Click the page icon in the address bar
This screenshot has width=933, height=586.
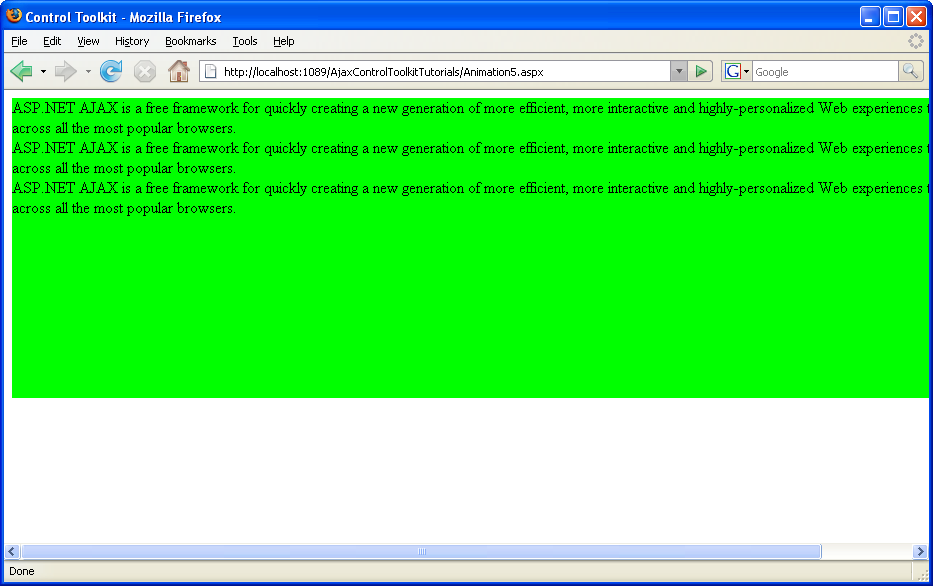[210, 71]
